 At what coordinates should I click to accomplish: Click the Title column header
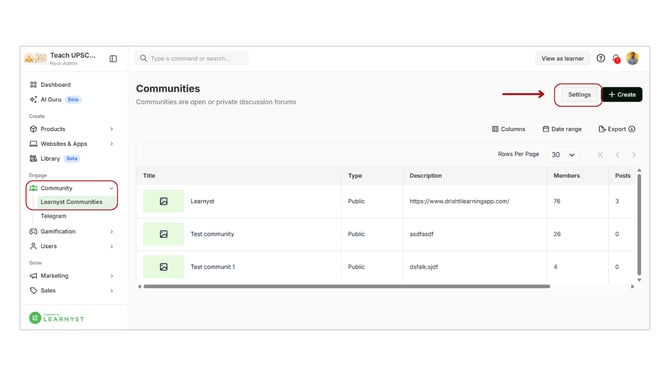tap(149, 176)
